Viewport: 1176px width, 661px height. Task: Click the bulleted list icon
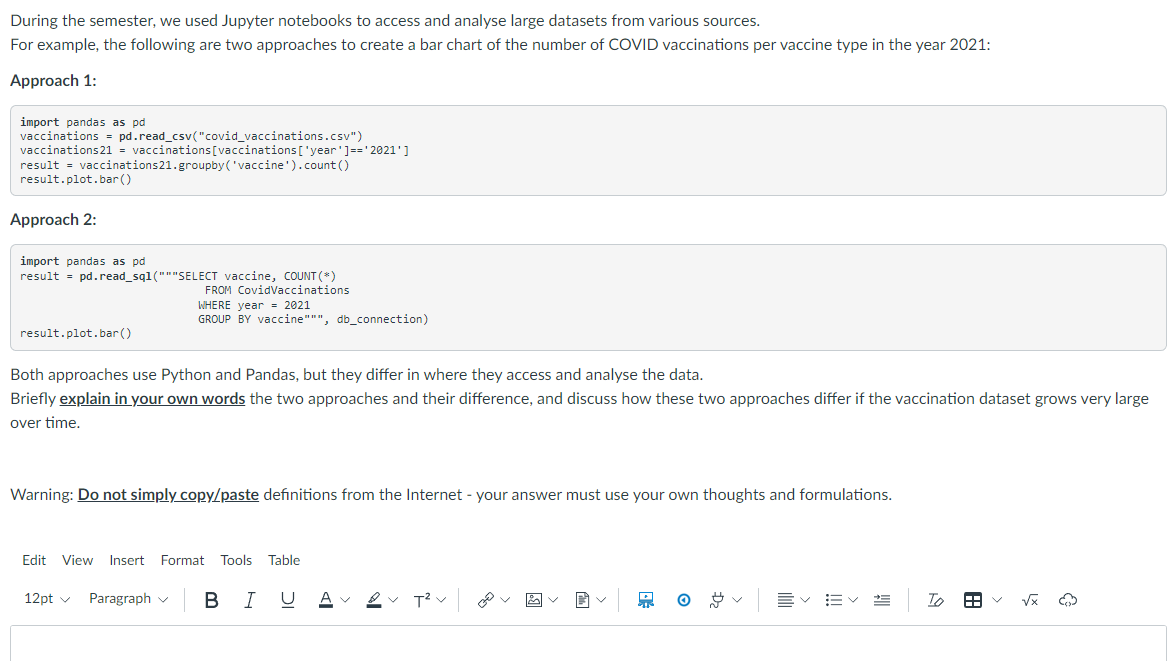(833, 599)
